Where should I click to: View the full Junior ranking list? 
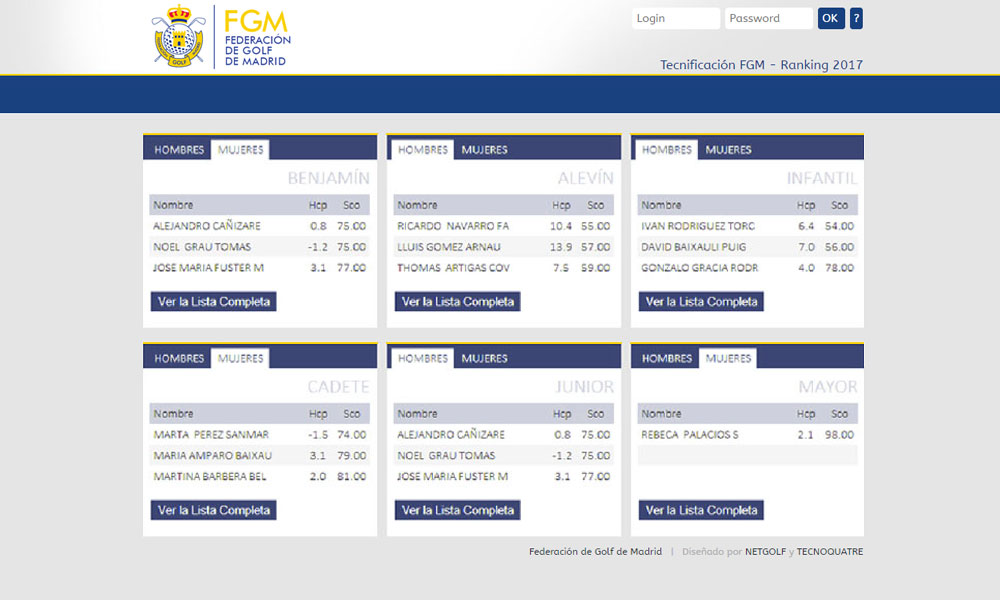pos(457,510)
